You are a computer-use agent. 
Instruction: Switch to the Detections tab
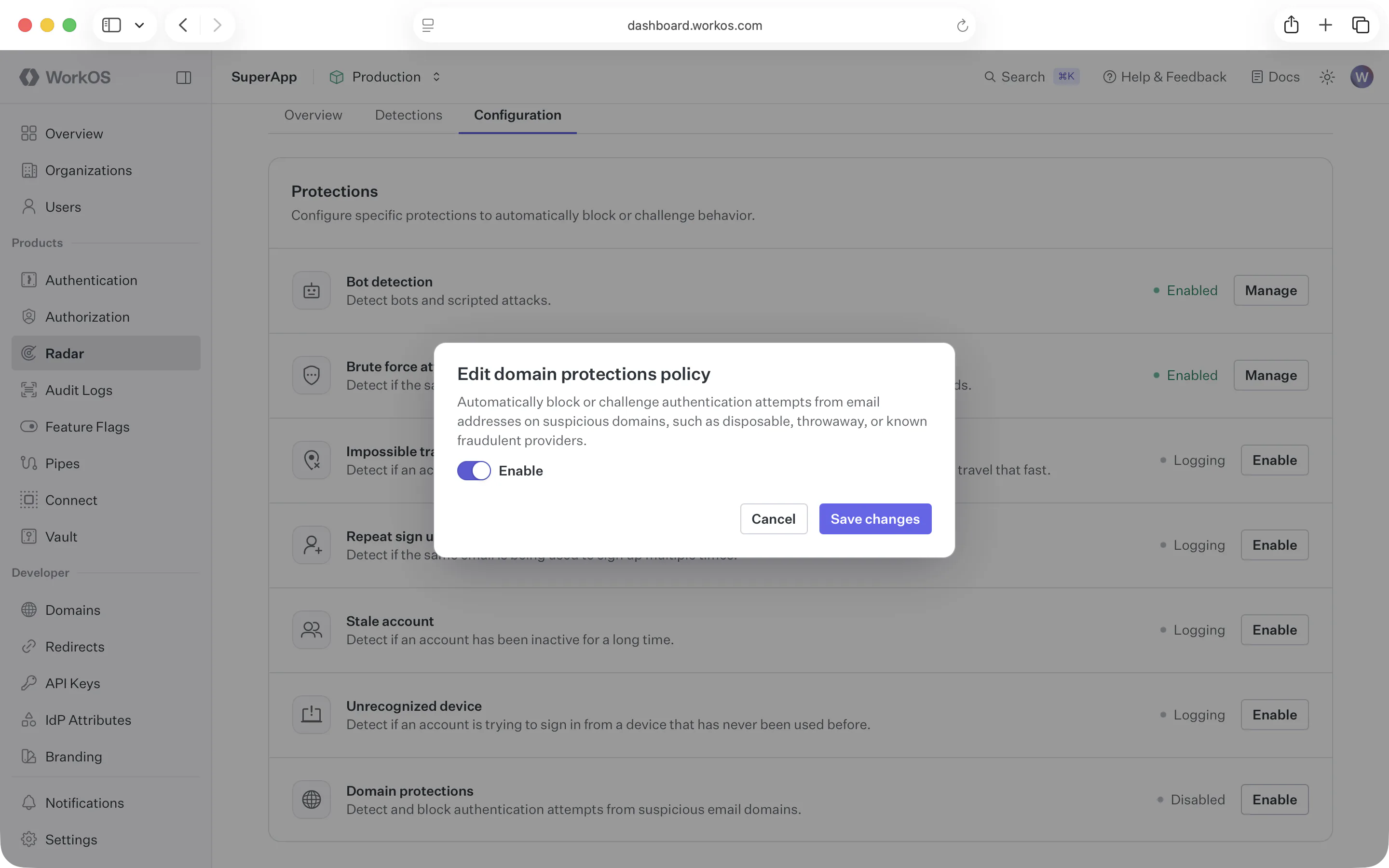tap(408, 115)
